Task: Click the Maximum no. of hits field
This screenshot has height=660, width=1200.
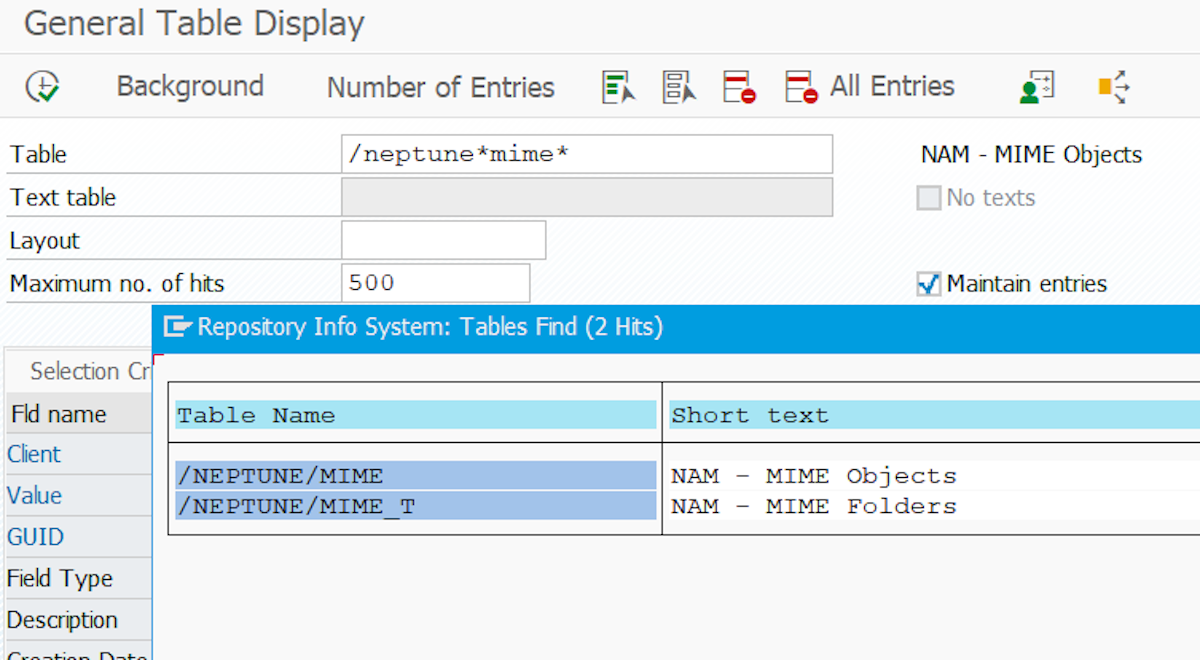Action: click(x=435, y=284)
